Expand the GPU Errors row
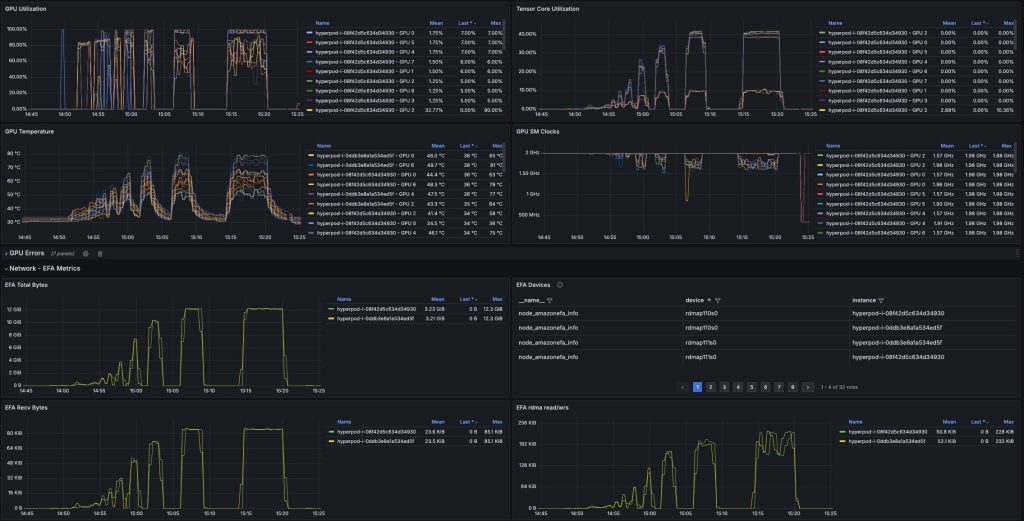This screenshot has width=1024, height=521. 5,253
